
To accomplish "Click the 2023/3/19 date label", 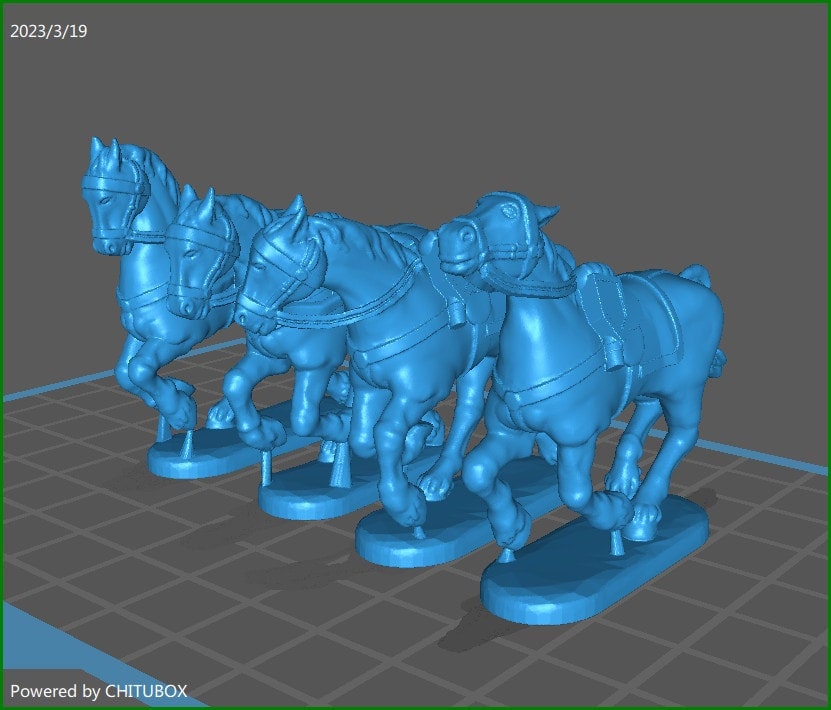I will tap(48, 31).
